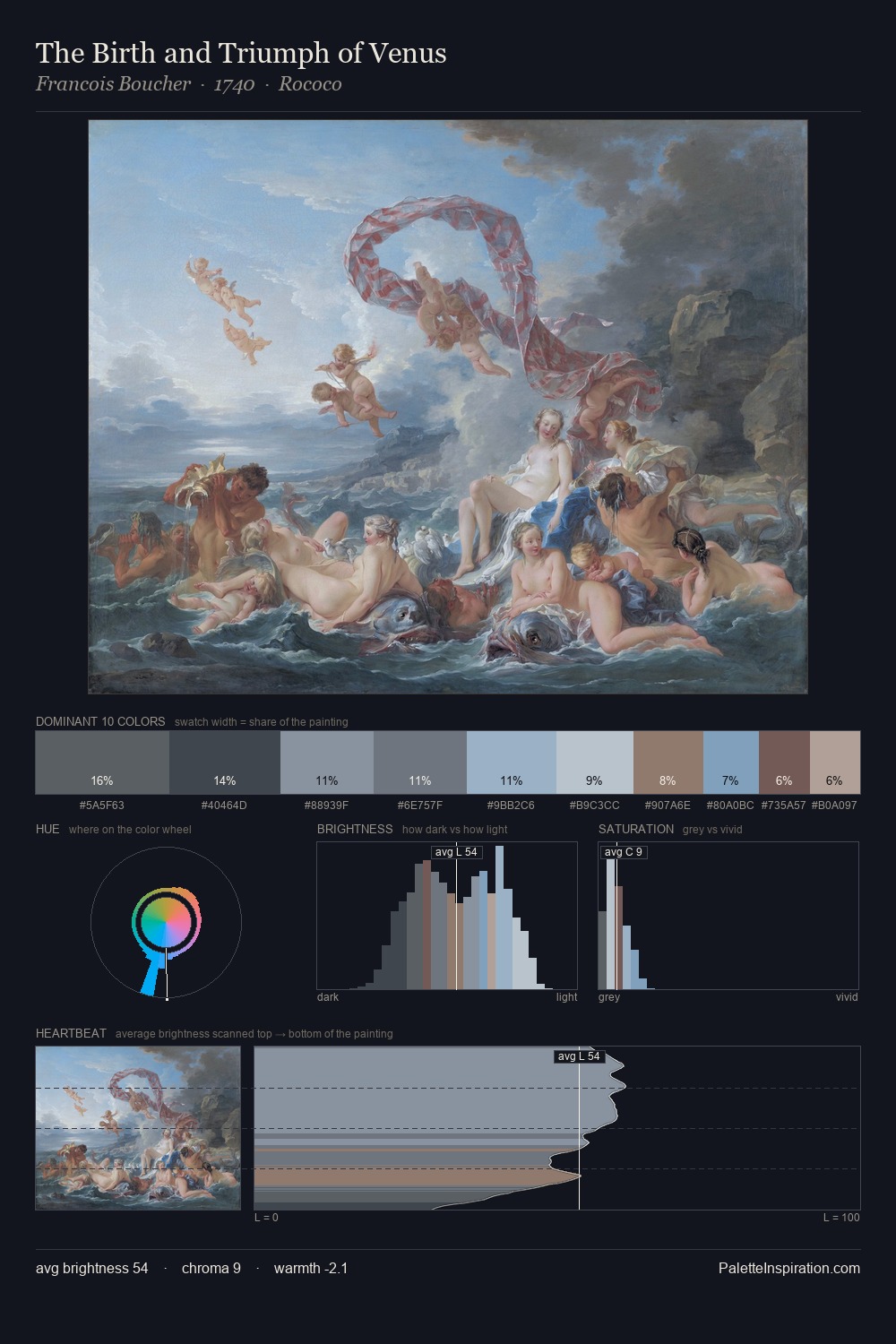This screenshot has width=896, height=1344.
Task: Pick the #88939F swatch
Action: pyautogui.click(x=327, y=762)
